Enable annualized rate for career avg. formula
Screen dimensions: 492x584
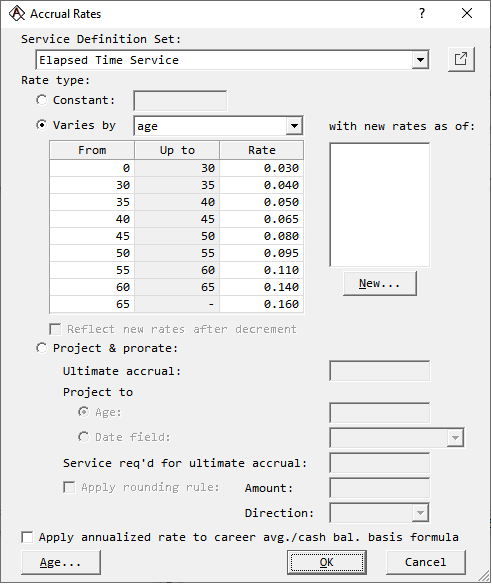pyautogui.click(x=27, y=537)
